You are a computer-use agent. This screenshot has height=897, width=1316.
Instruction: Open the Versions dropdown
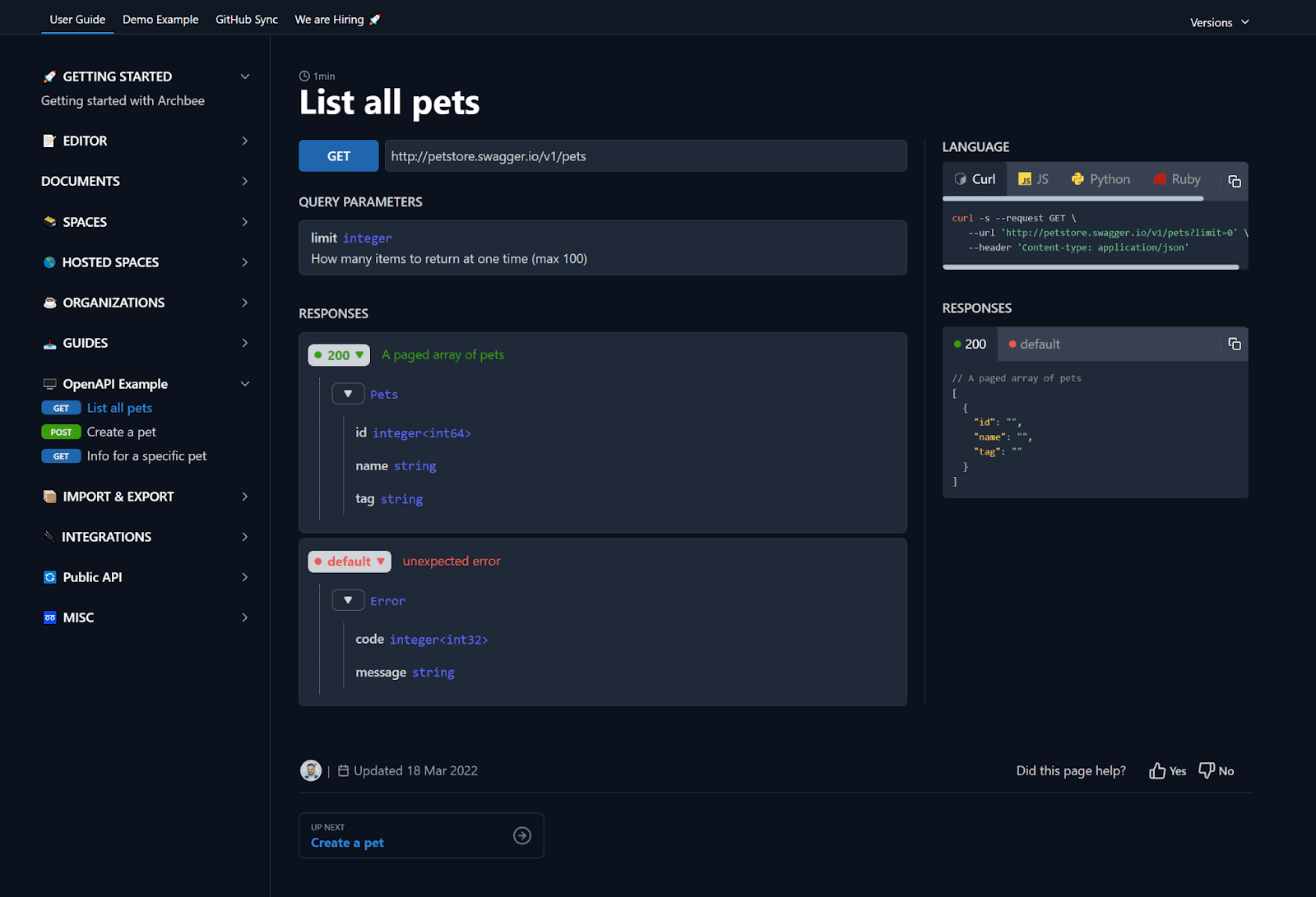(1219, 22)
